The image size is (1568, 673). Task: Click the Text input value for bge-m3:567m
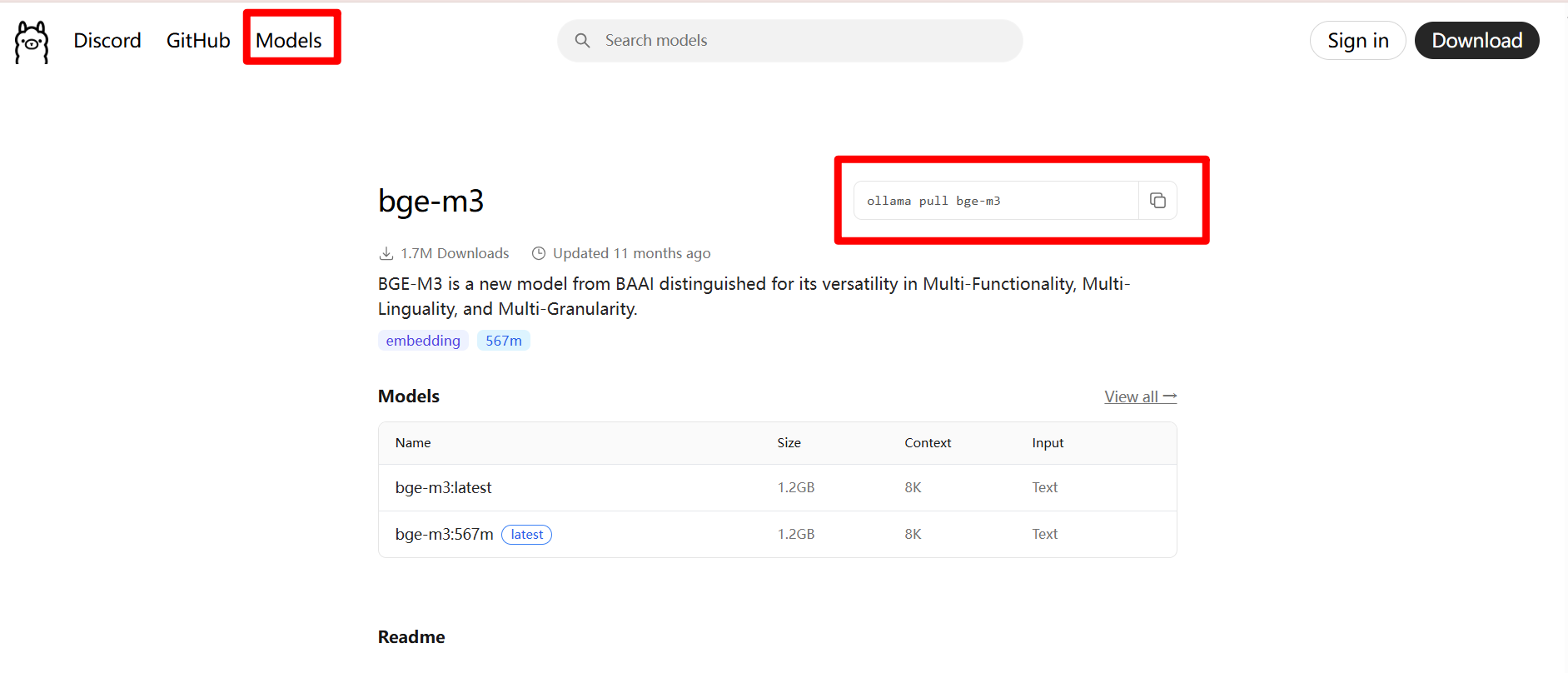[x=1044, y=535]
